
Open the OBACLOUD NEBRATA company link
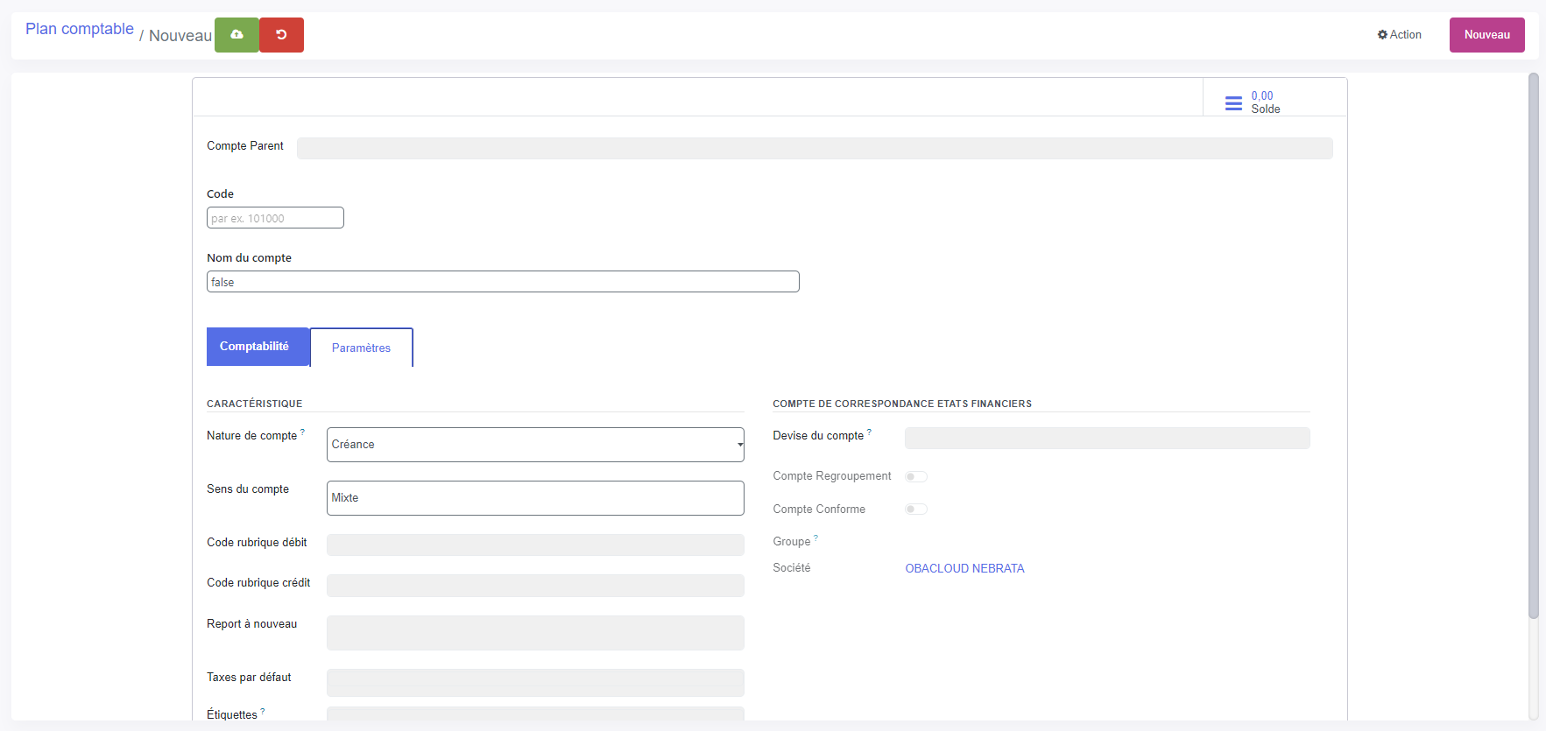[x=964, y=569]
